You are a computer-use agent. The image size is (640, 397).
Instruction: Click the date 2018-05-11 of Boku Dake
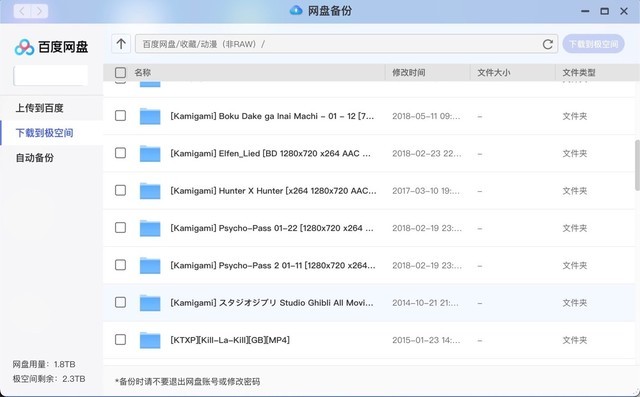coord(426,116)
